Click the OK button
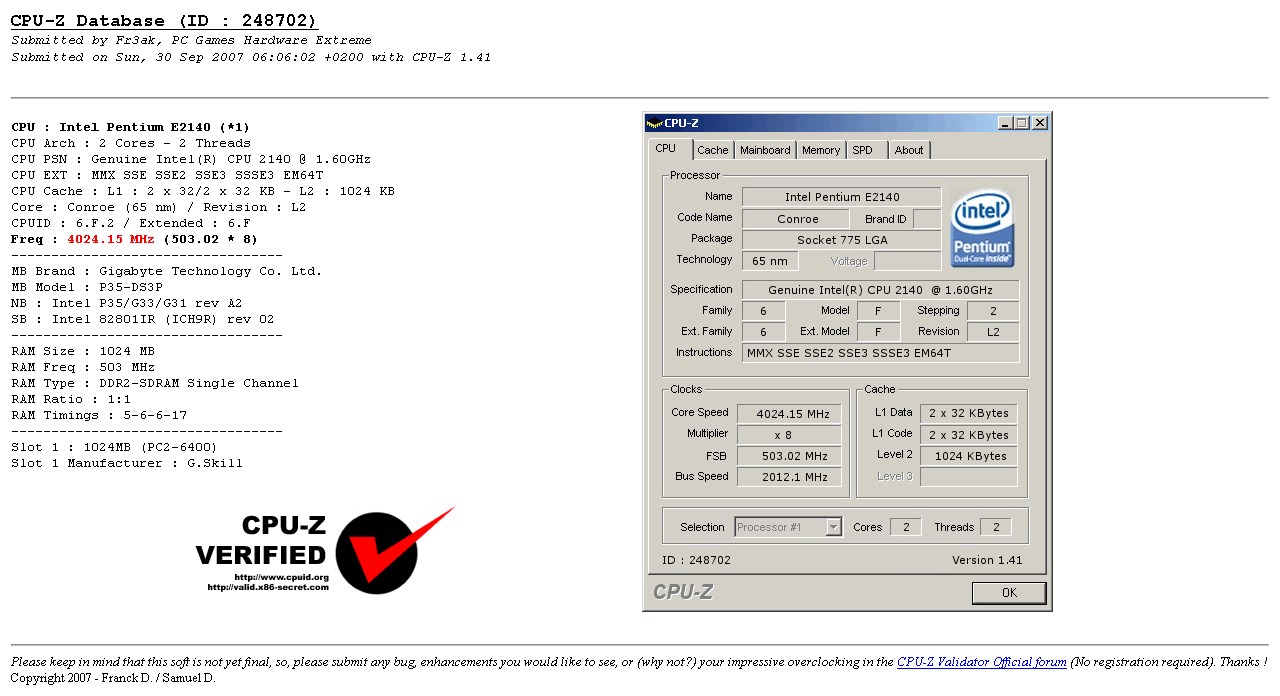This screenshot has height=696, width=1280. coord(1009,593)
